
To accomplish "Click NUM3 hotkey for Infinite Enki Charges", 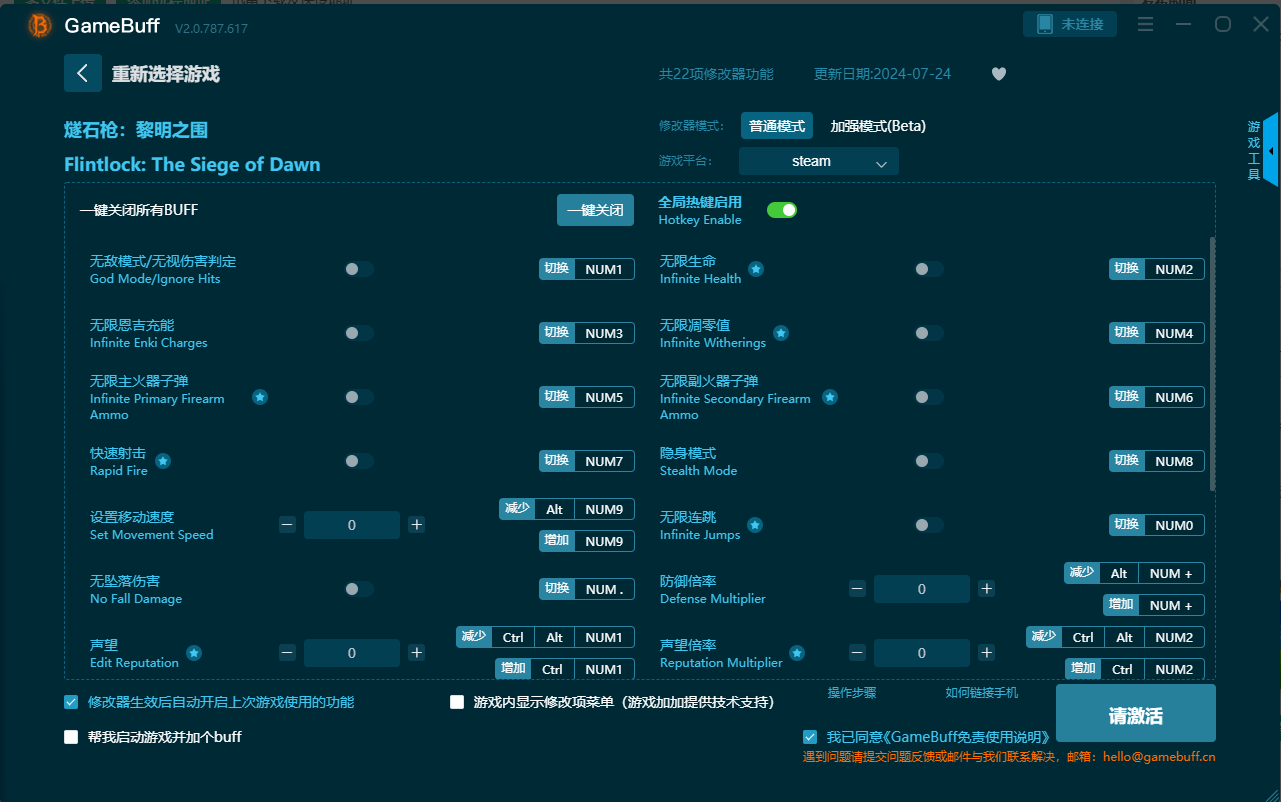I will pyautogui.click(x=604, y=333).
